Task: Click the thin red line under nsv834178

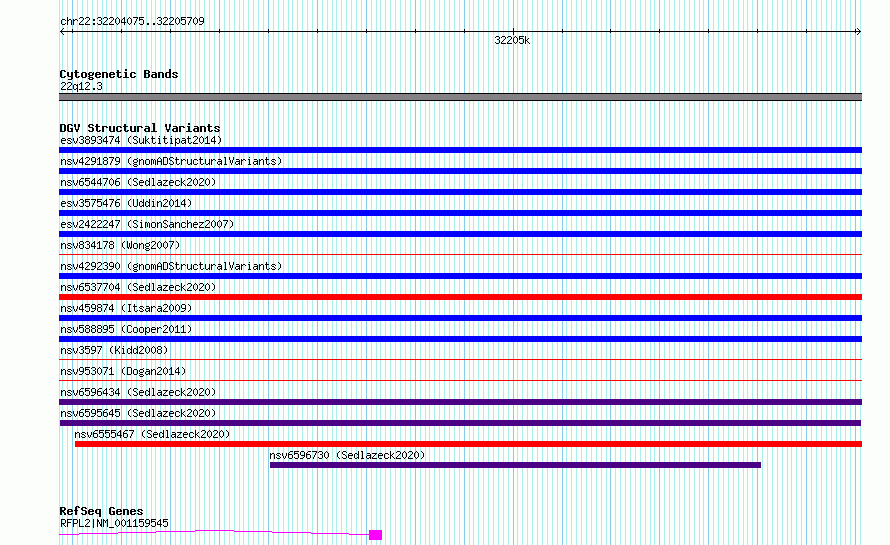Action: point(460,255)
